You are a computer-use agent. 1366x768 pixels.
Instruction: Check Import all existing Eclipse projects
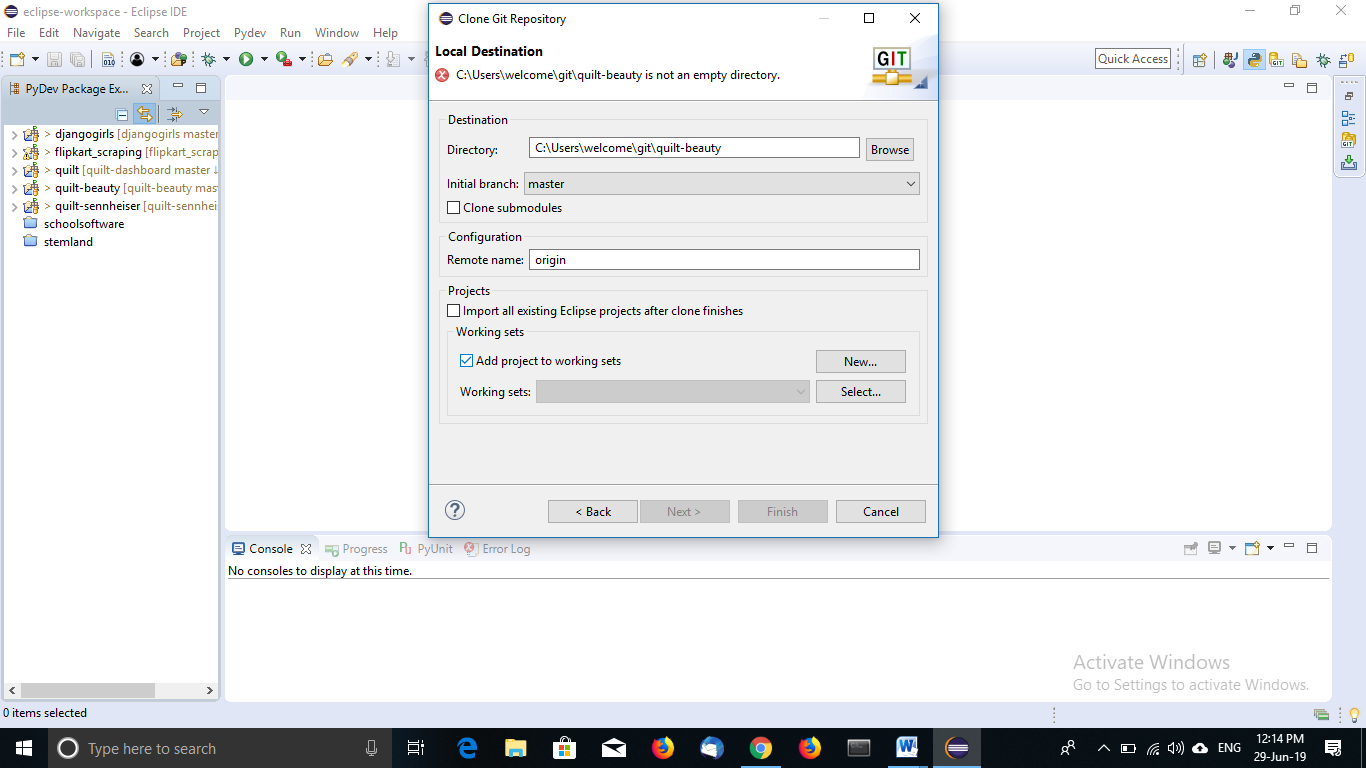pyautogui.click(x=453, y=310)
